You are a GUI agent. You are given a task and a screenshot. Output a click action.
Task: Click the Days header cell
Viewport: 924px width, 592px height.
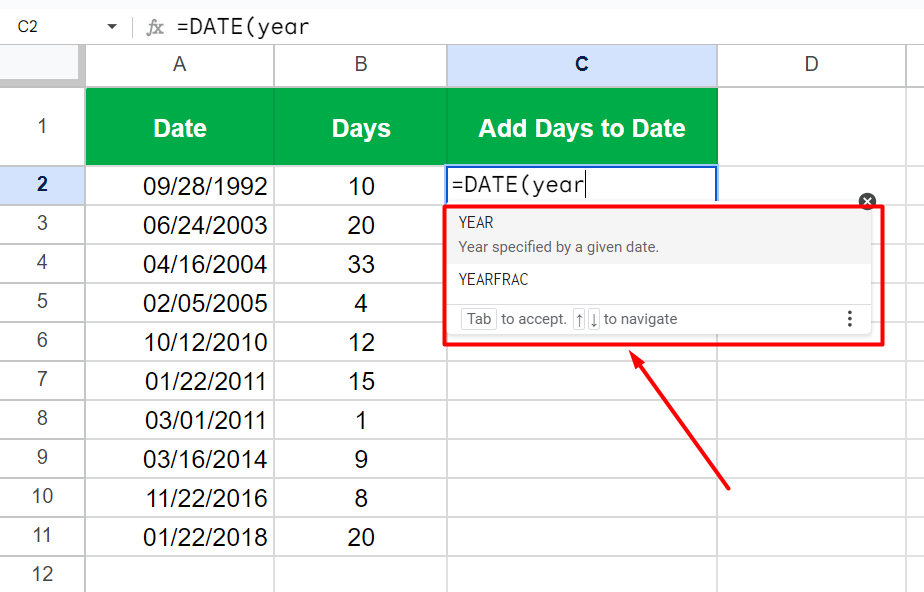361,127
